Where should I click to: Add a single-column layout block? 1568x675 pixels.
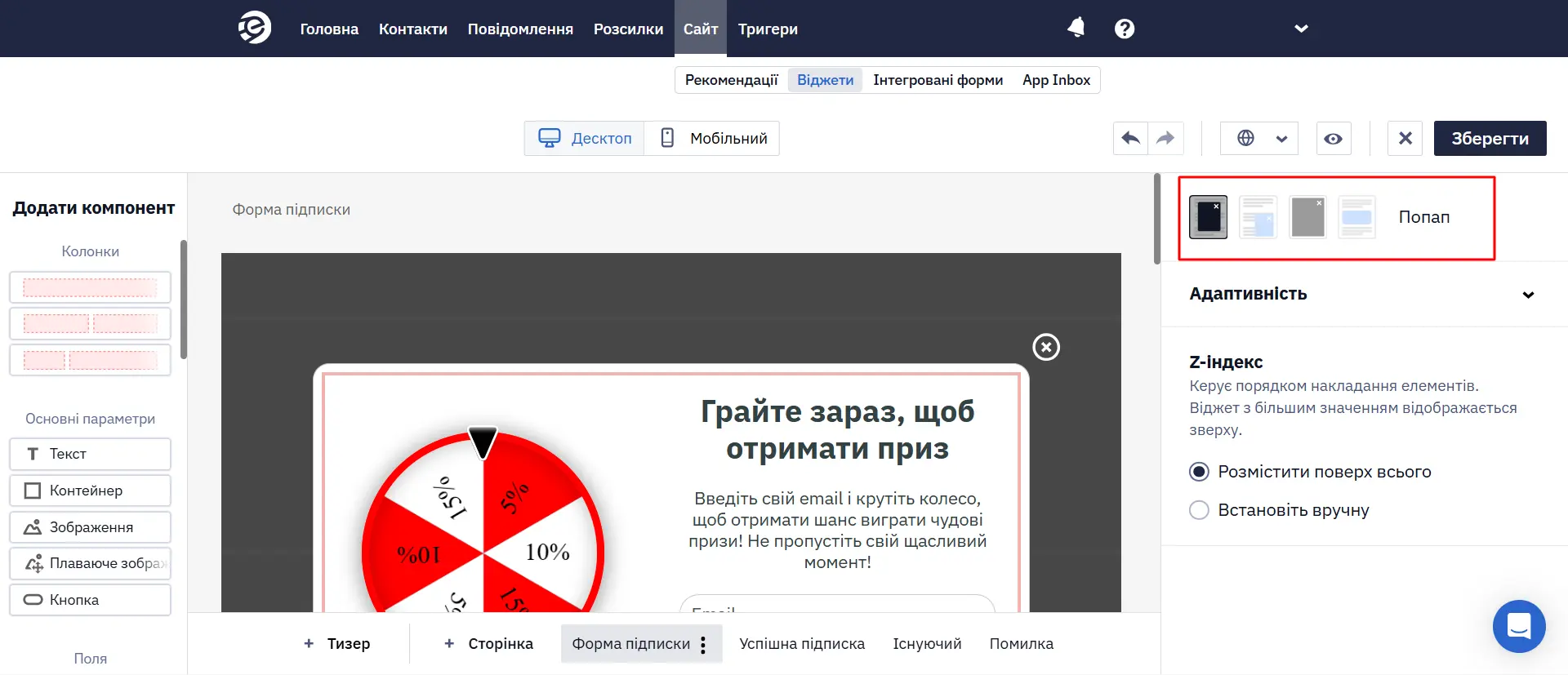pos(90,287)
